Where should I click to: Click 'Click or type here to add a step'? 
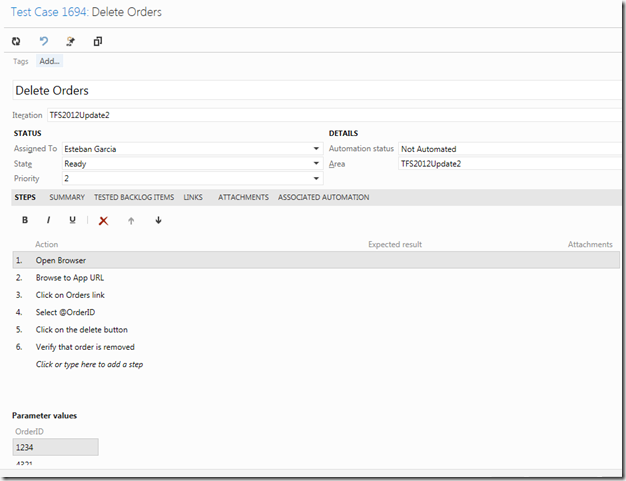(x=89, y=364)
